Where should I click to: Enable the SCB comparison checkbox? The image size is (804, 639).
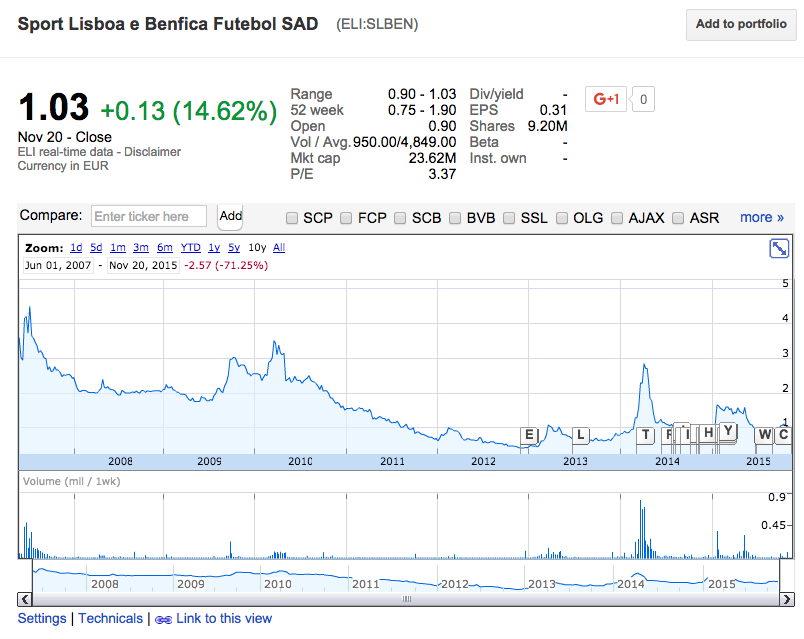point(400,218)
